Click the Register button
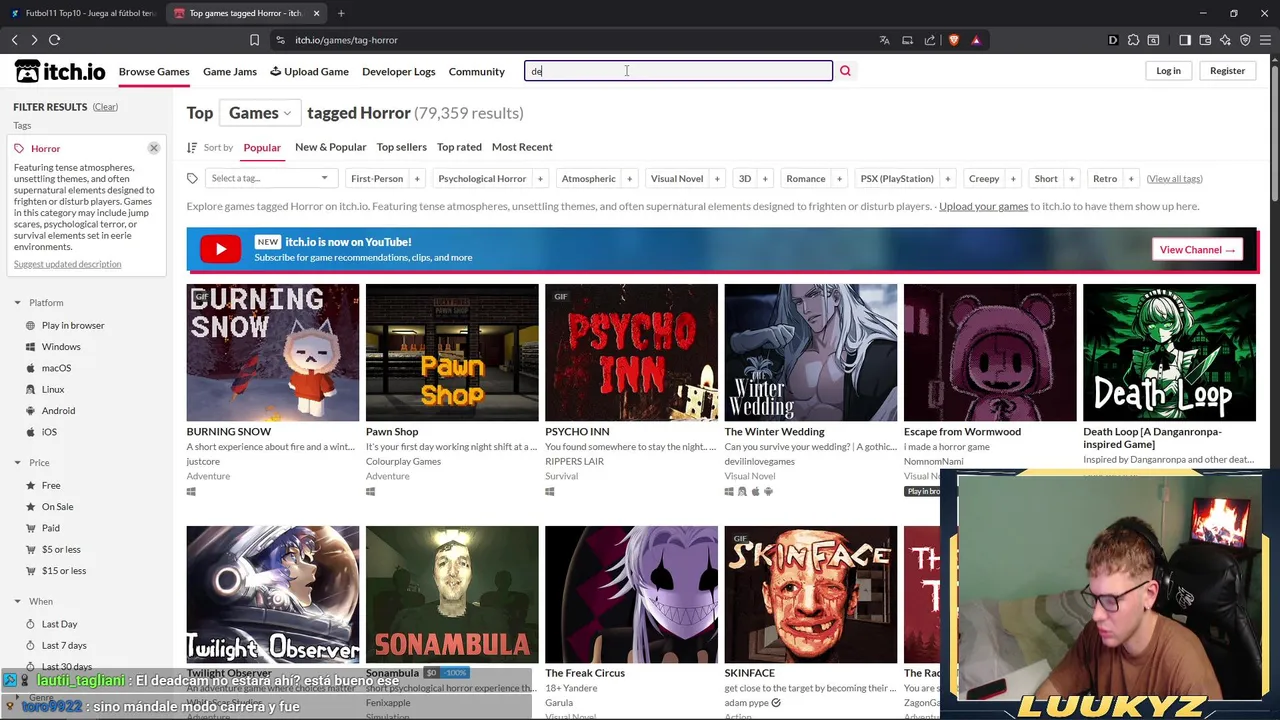The image size is (1280, 720). click(1227, 71)
